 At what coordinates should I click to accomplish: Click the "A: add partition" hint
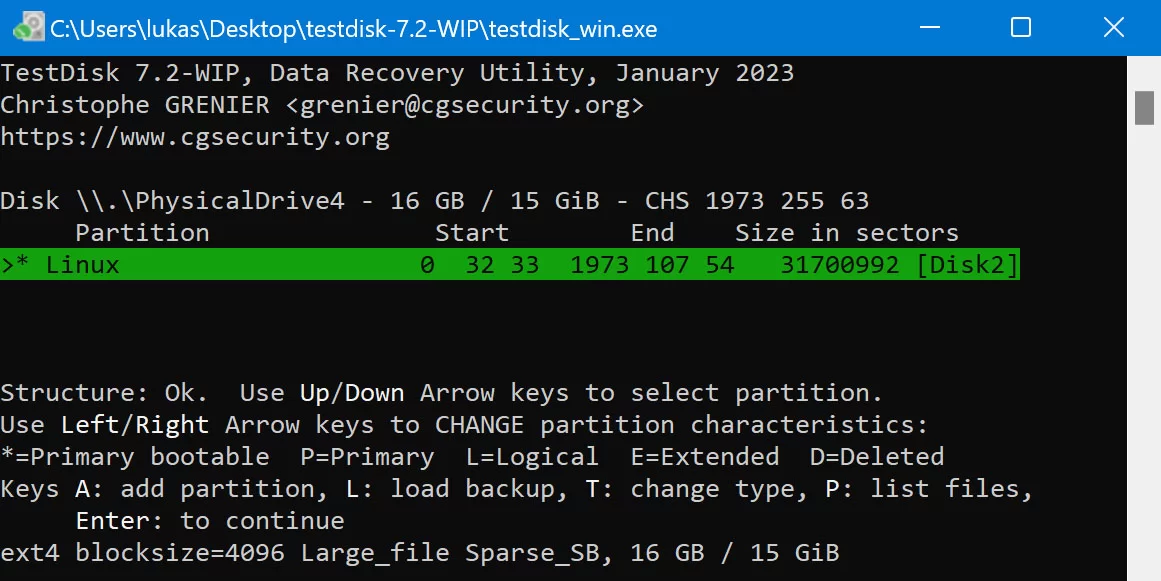(x=217, y=489)
